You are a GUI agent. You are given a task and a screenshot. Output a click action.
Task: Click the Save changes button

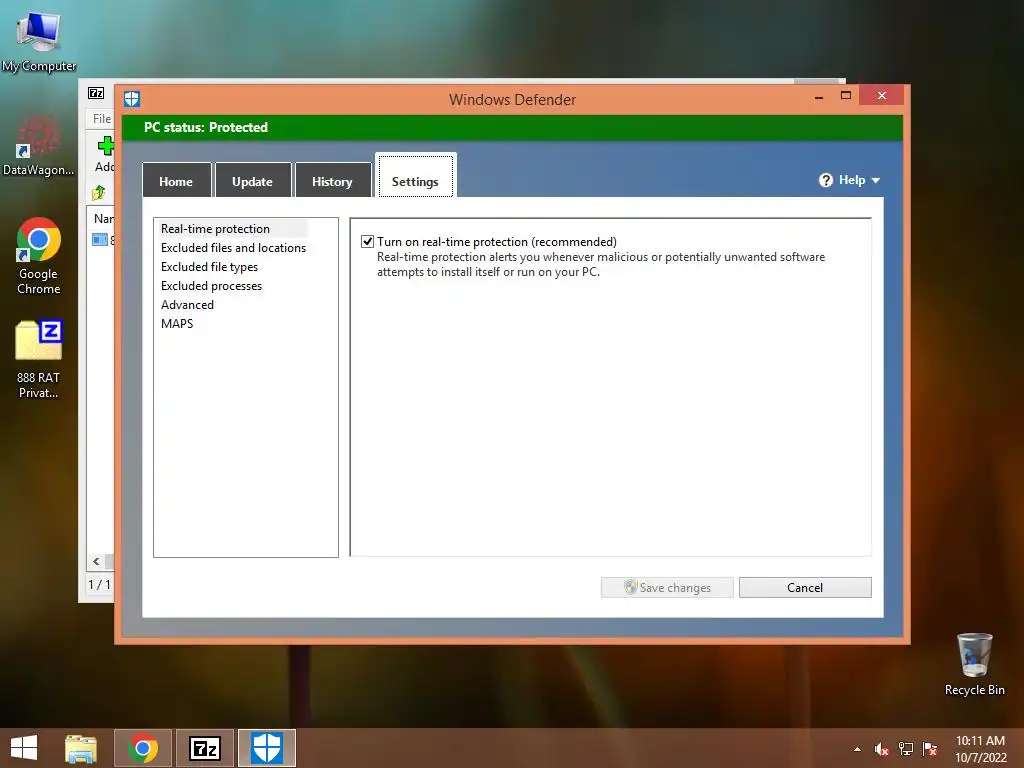click(667, 587)
